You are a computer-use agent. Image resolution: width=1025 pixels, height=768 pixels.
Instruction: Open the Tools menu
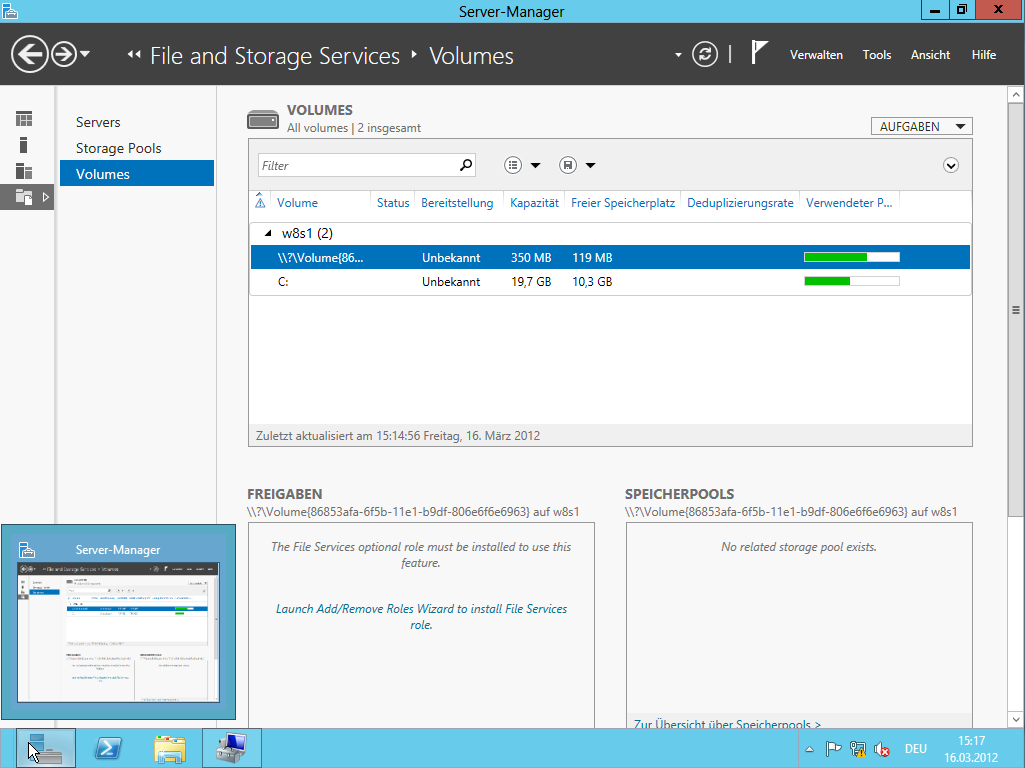pyautogui.click(x=876, y=55)
